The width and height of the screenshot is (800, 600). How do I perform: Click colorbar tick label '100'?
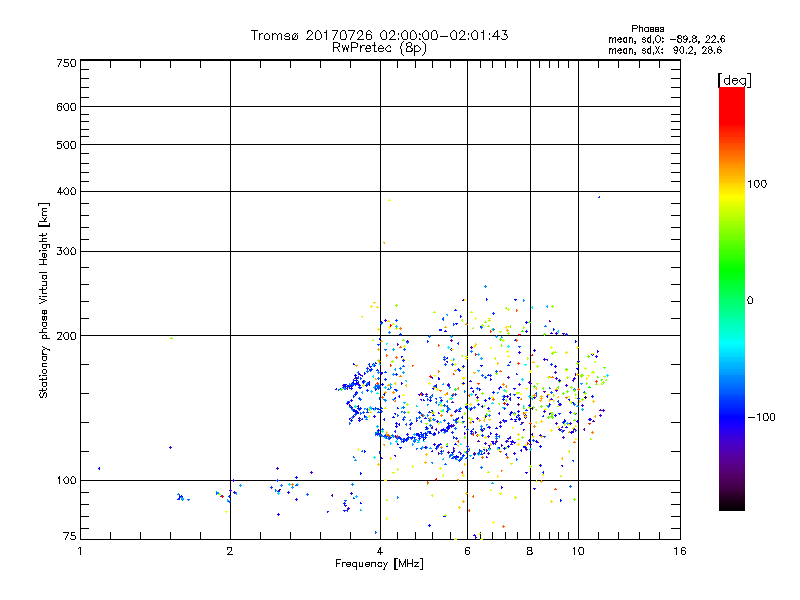[757, 184]
